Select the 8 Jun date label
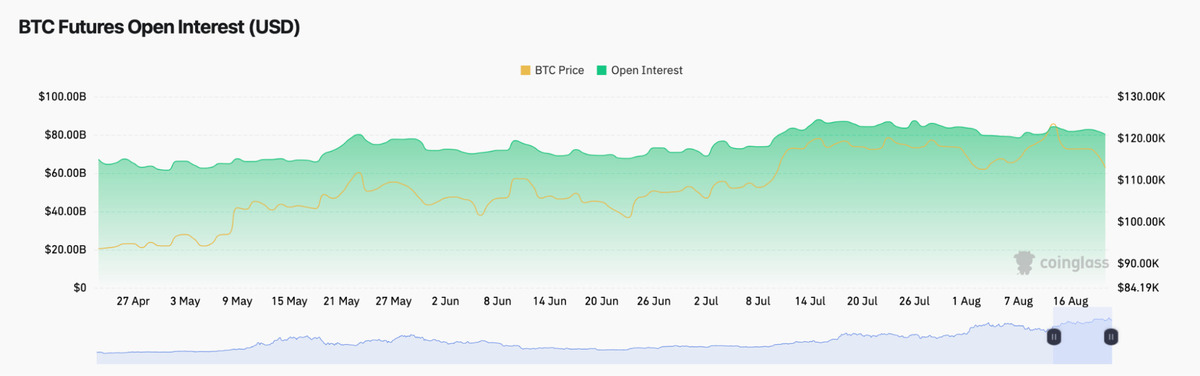 coord(497,301)
